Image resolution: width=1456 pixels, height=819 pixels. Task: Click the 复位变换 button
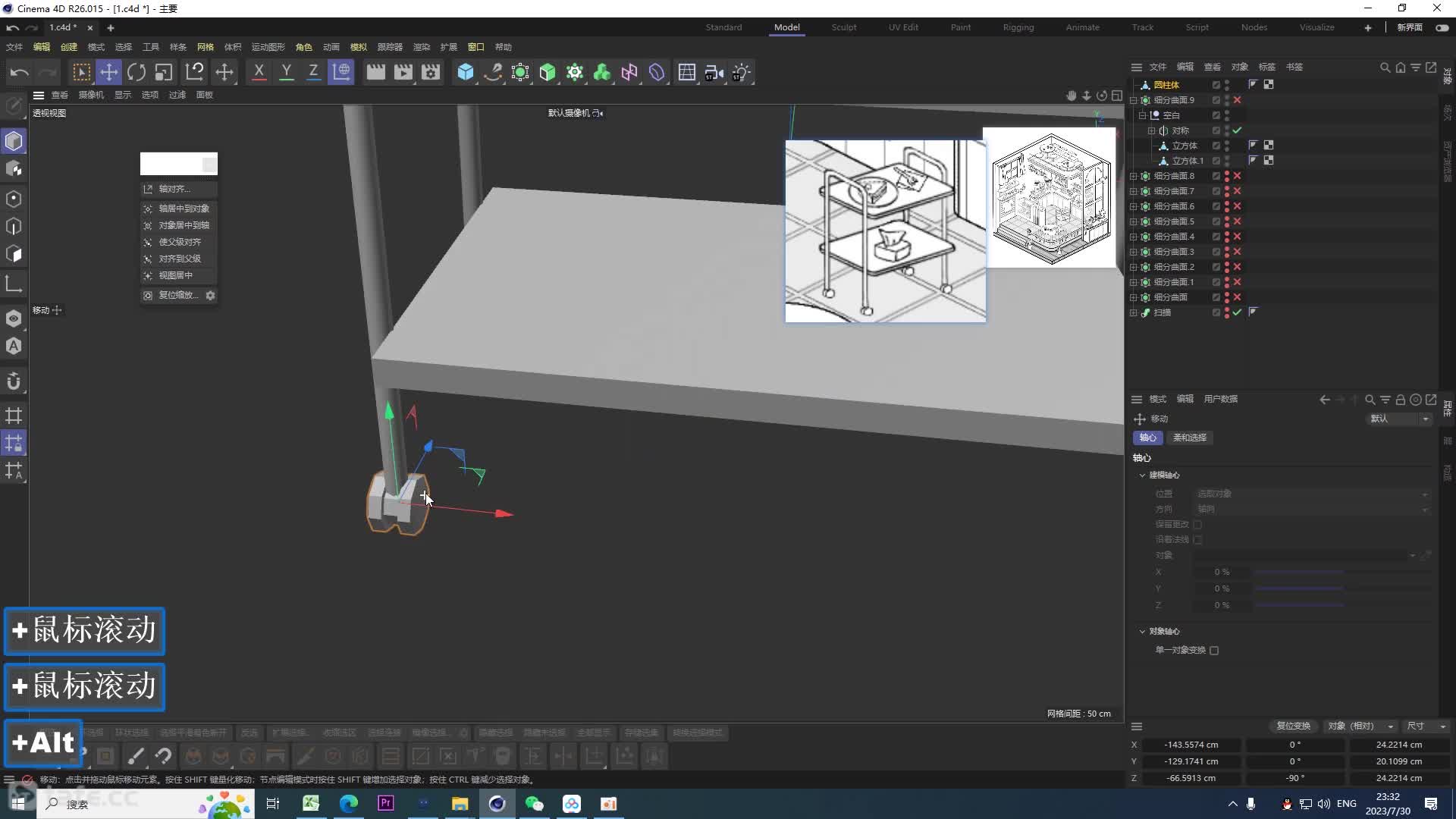coord(1293,726)
